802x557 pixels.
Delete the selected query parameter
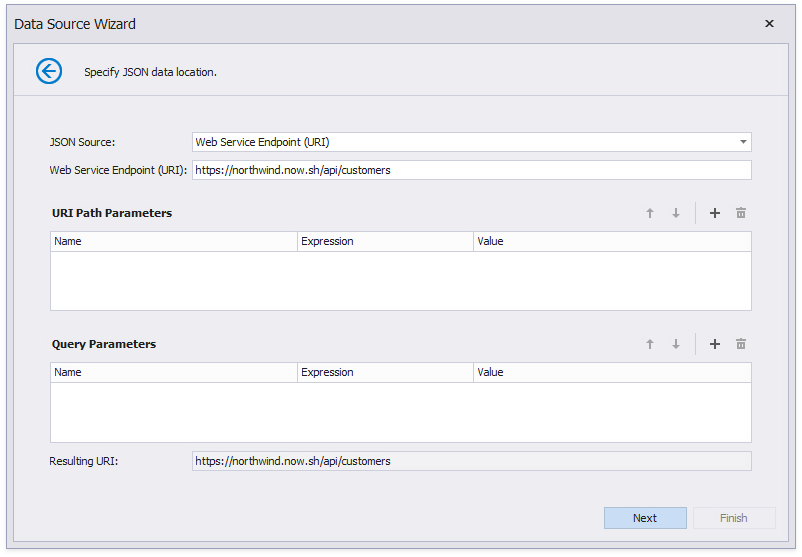(741, 344)
